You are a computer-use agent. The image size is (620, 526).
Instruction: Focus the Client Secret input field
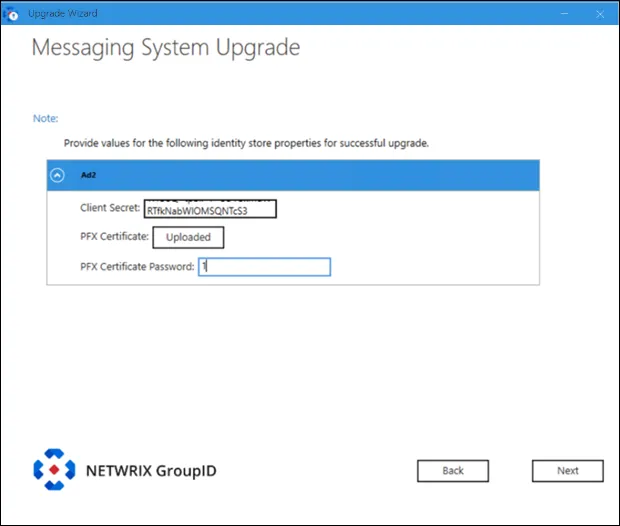(x=210, y=209)
